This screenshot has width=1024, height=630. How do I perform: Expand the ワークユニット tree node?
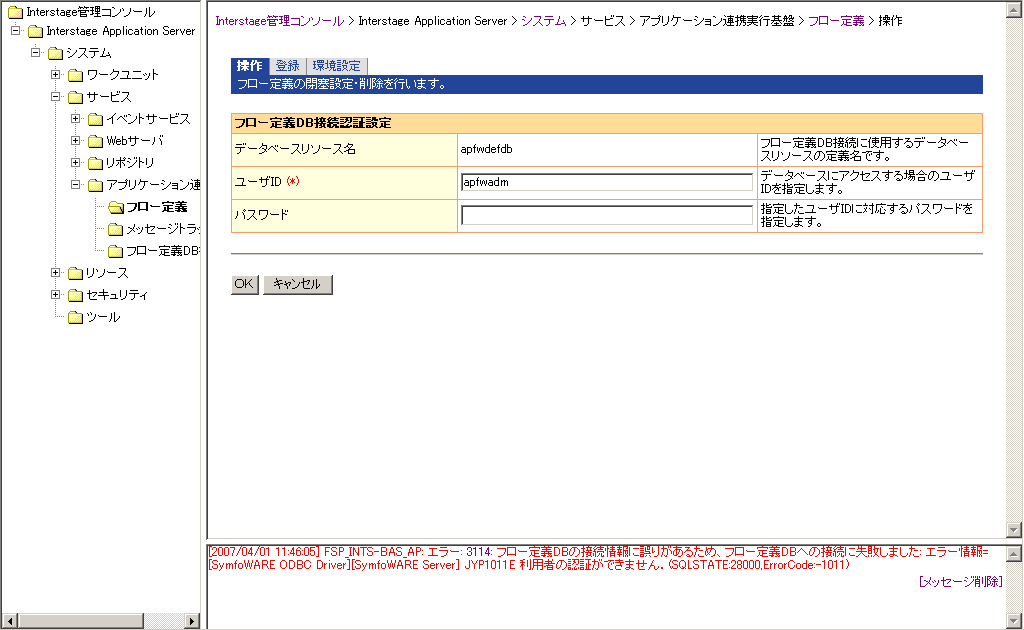click(x=56, y=74)
